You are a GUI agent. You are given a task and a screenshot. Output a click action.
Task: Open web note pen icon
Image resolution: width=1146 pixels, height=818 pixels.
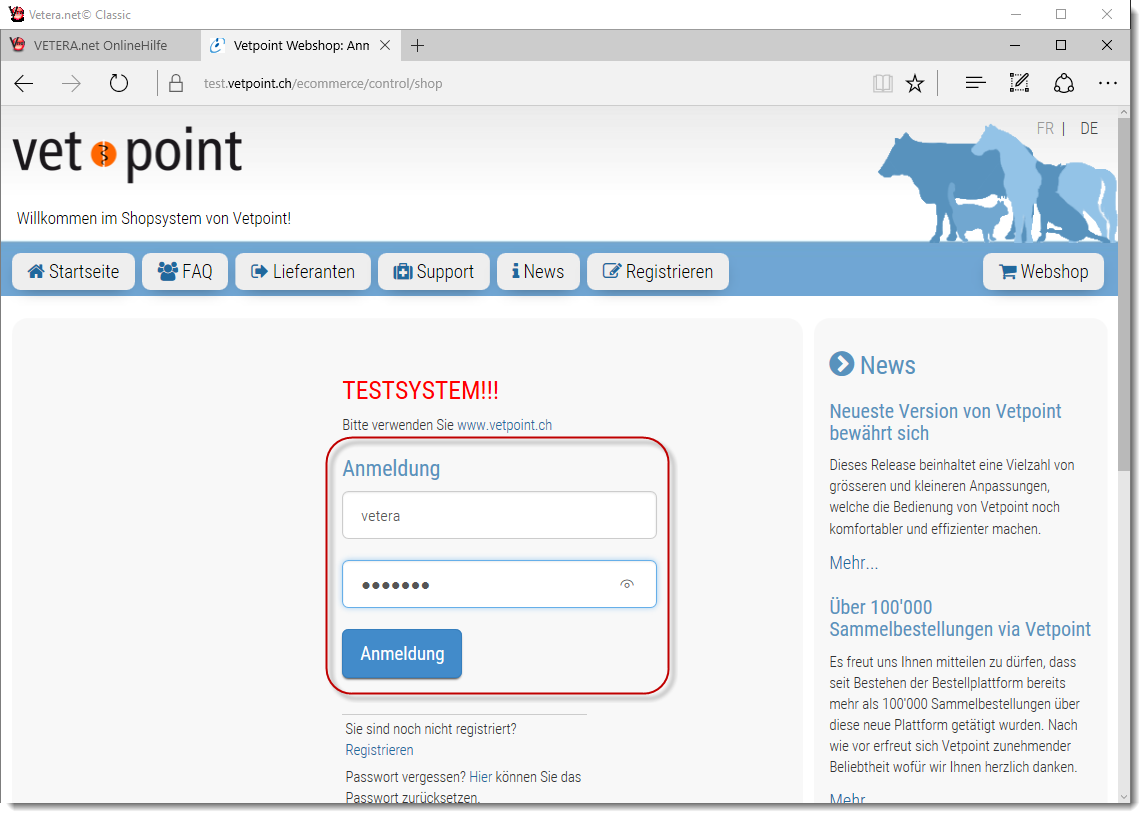pos(1019,84)
